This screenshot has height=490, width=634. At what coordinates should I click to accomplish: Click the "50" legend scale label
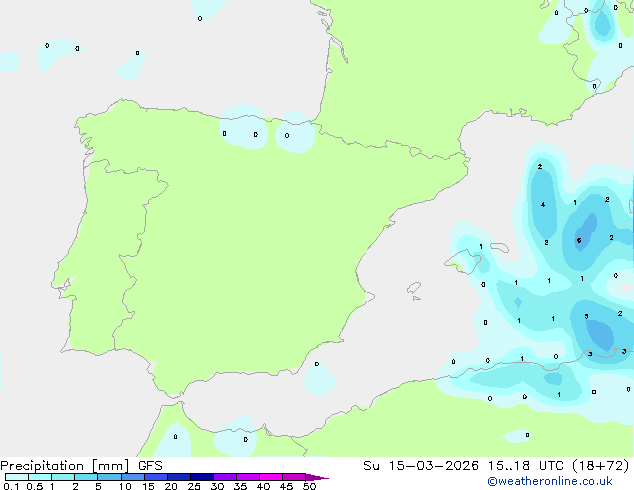click(x=309, y=486)
